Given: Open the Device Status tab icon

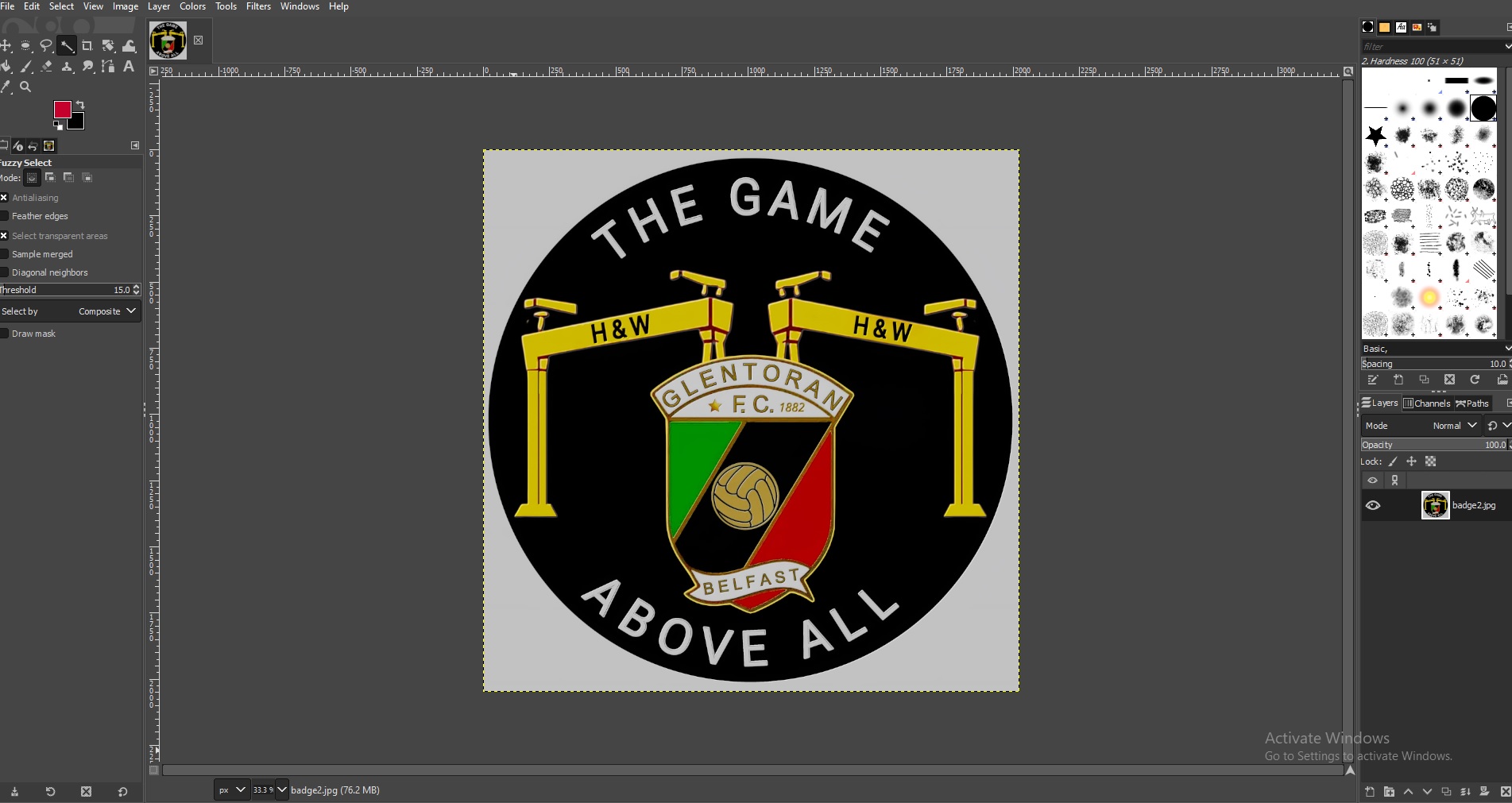Looking at the screenshot, I should [17, 146].
